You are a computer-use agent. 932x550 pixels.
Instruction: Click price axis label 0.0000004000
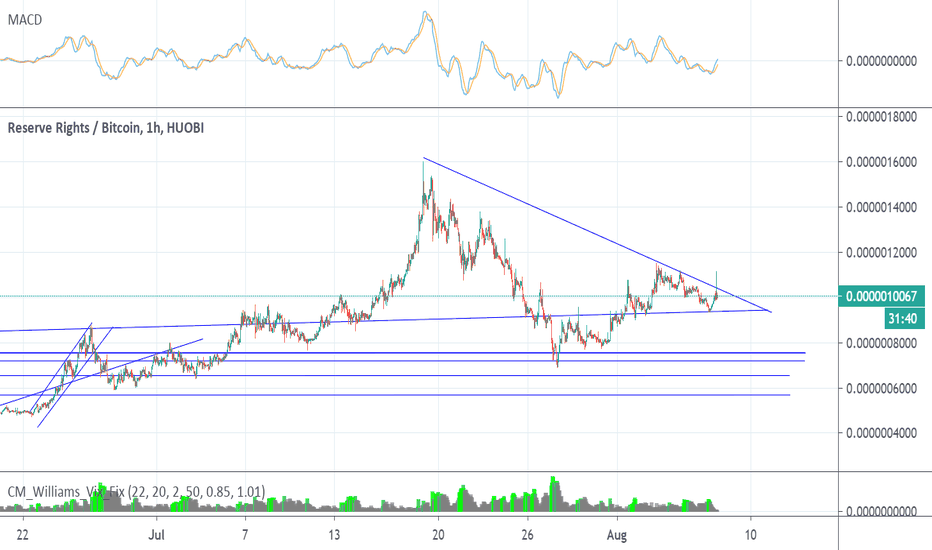[x=881, y=433]
